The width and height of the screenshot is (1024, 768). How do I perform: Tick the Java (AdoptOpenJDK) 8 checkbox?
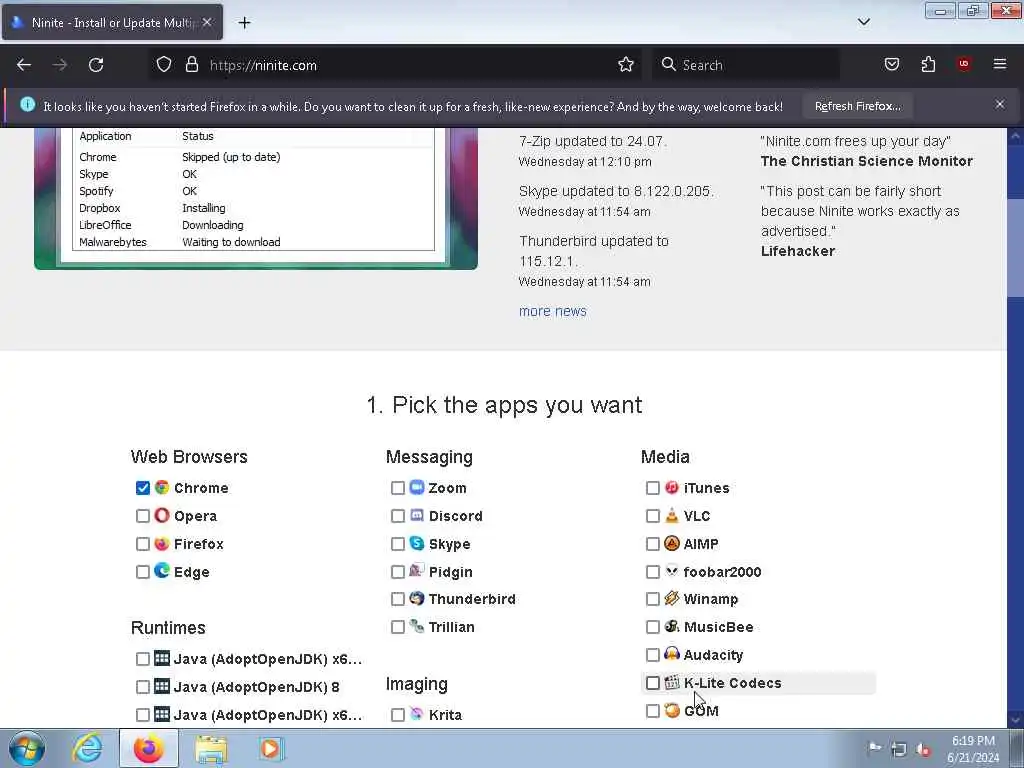142,687
